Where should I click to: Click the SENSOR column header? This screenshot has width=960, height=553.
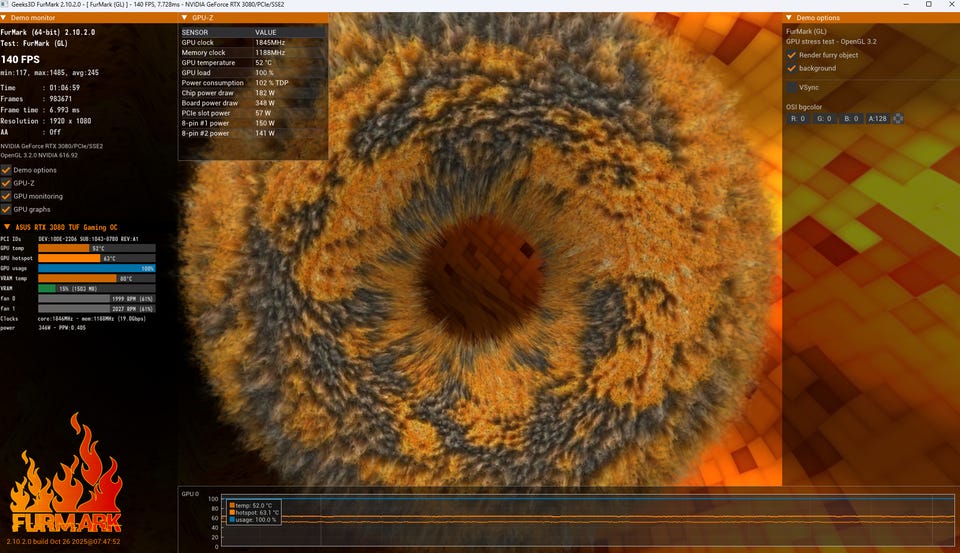[x=195, y=32]
